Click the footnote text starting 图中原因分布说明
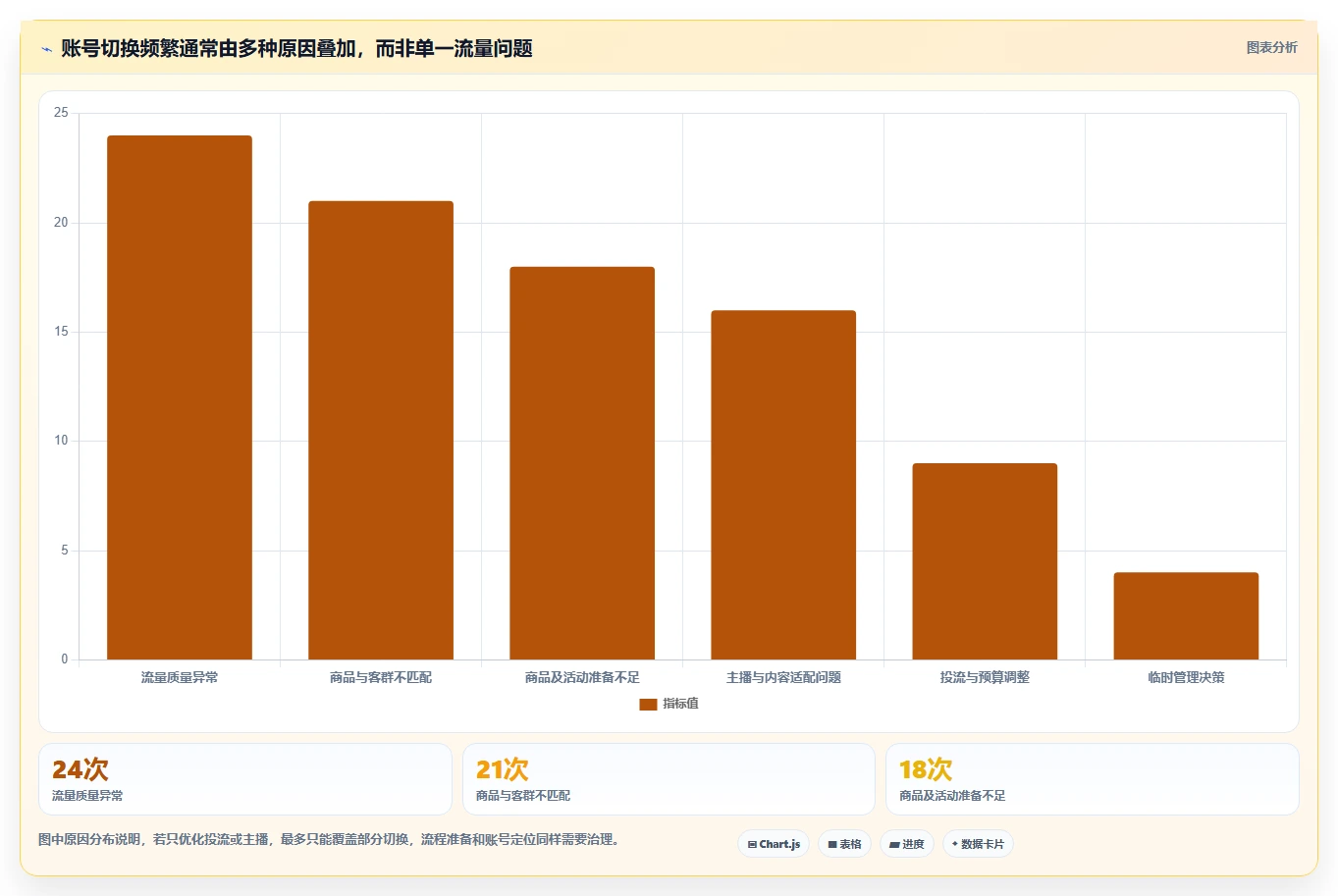 pyautogui.click(x=329, y=839)
